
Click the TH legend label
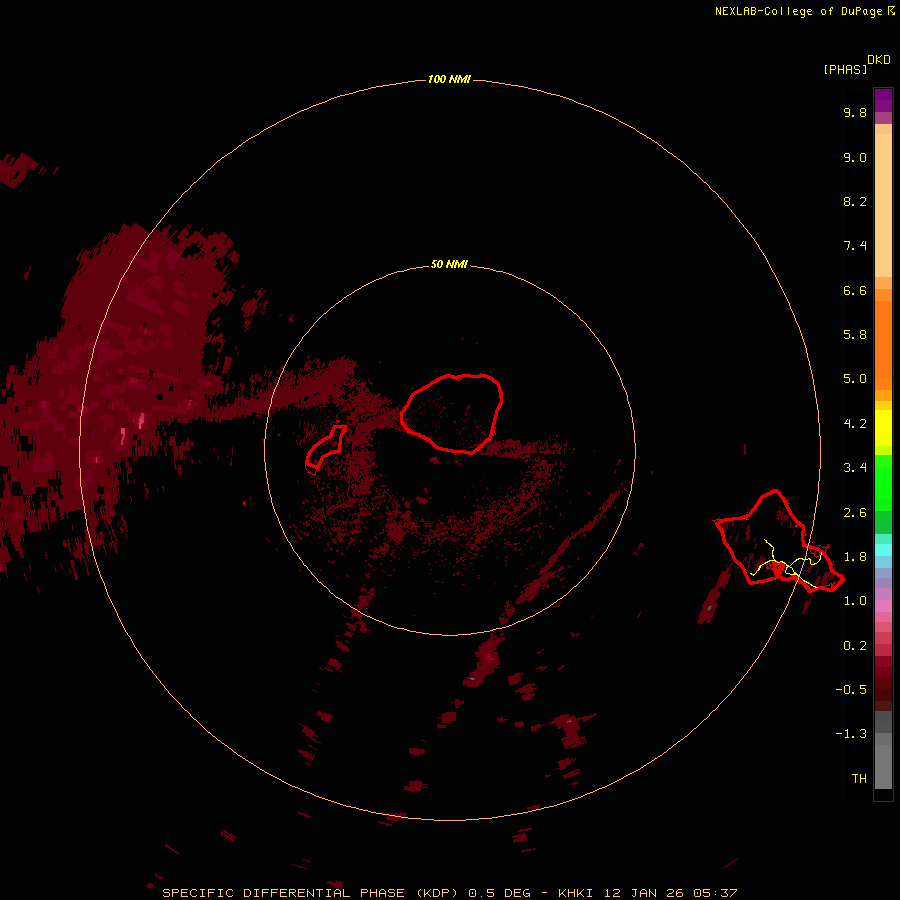point(859,779)
